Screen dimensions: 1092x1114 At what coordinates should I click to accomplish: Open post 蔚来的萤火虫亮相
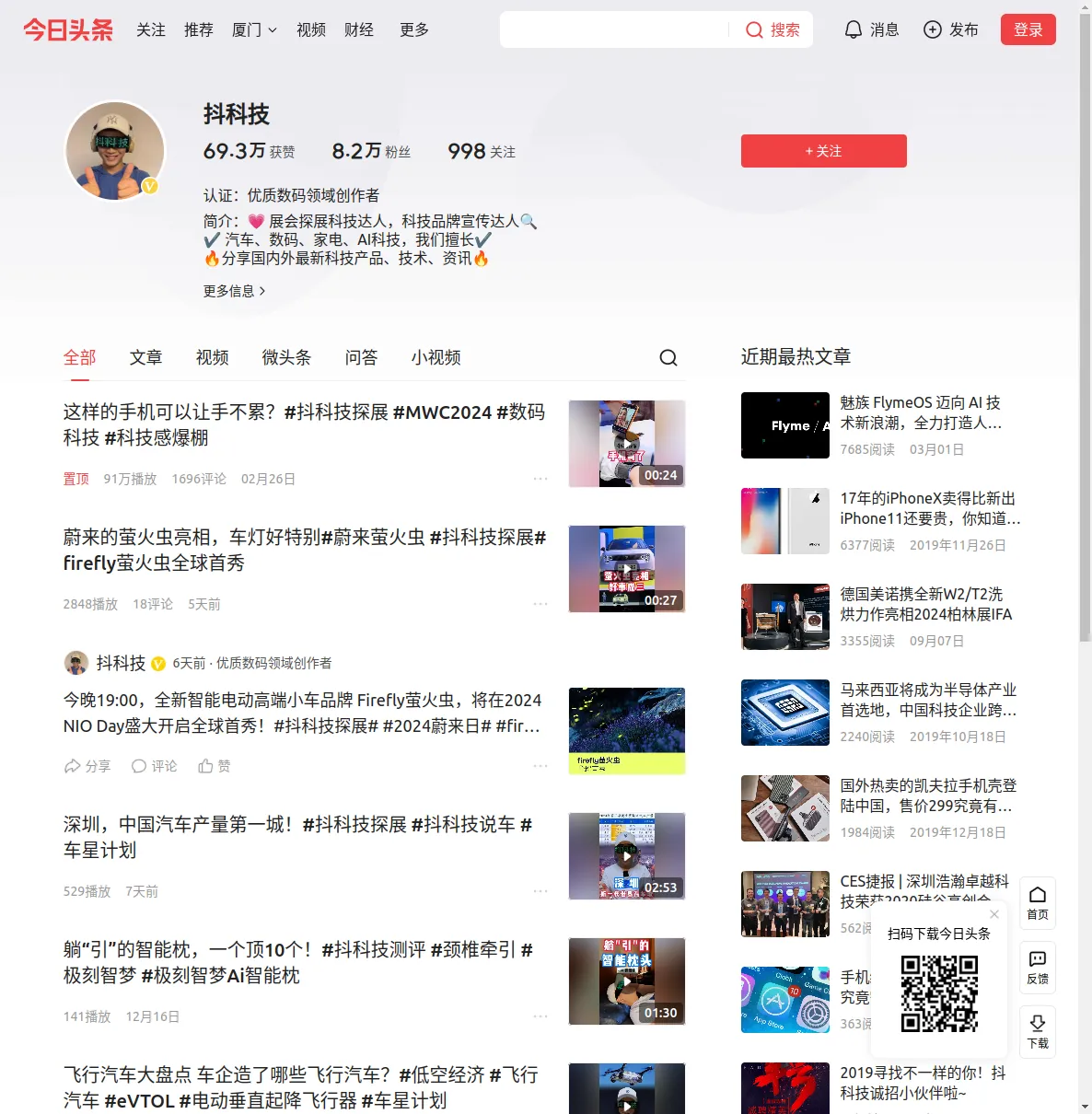305,550
